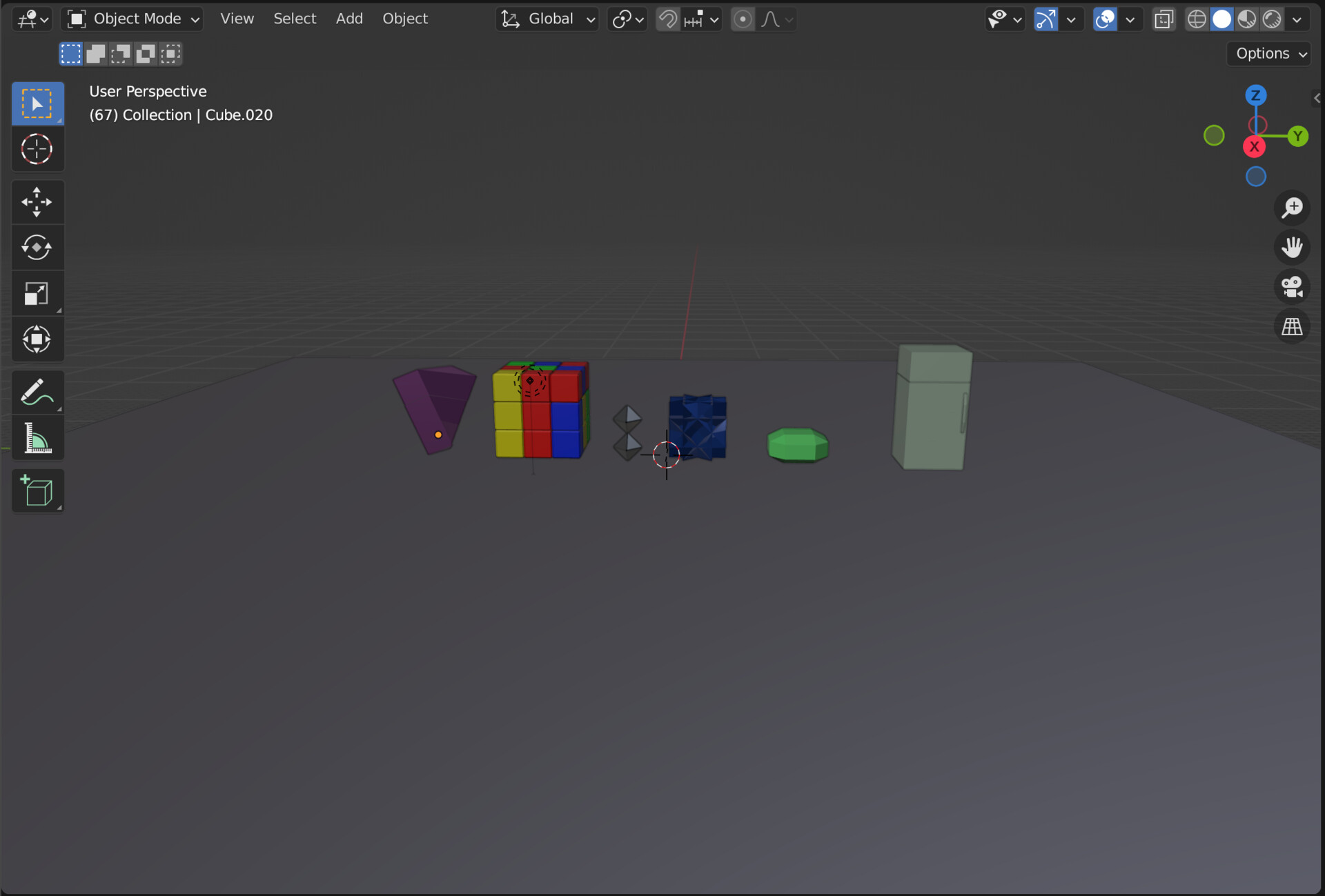
Task: Select the Move tool in the toolbar
Action: tap(37, 201)
